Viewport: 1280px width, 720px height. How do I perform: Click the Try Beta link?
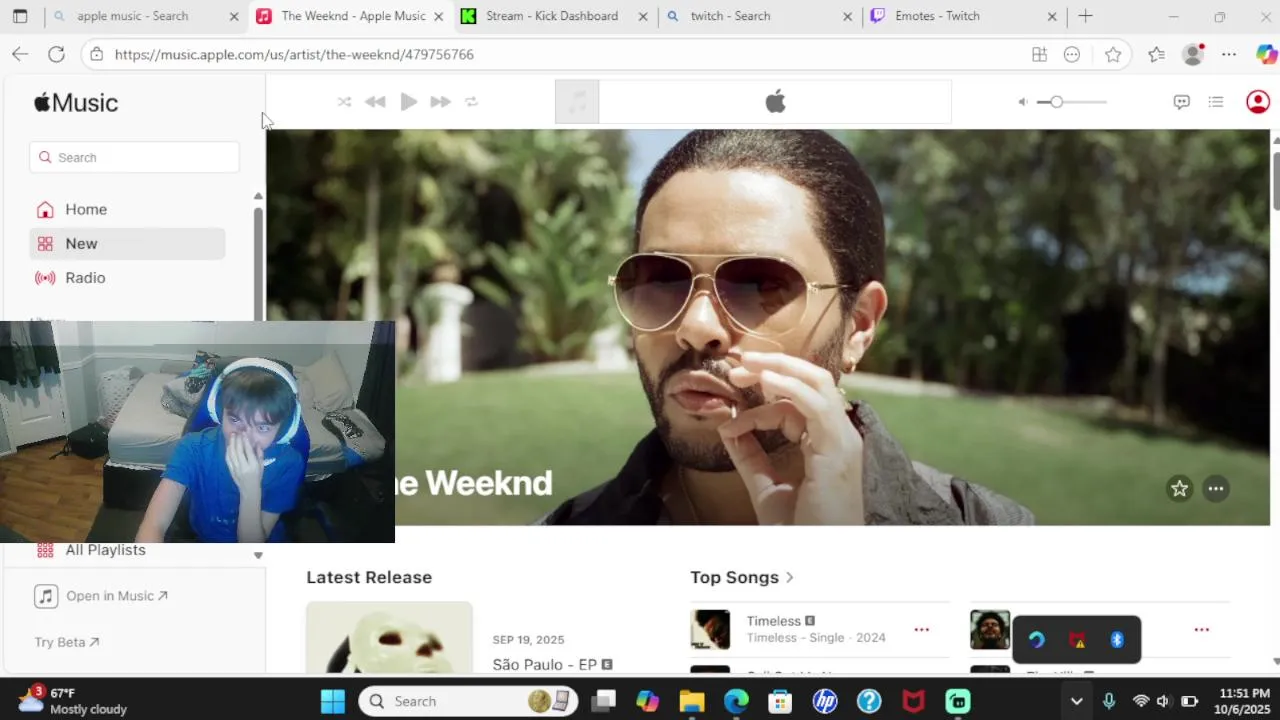click(x=67, y=642)
